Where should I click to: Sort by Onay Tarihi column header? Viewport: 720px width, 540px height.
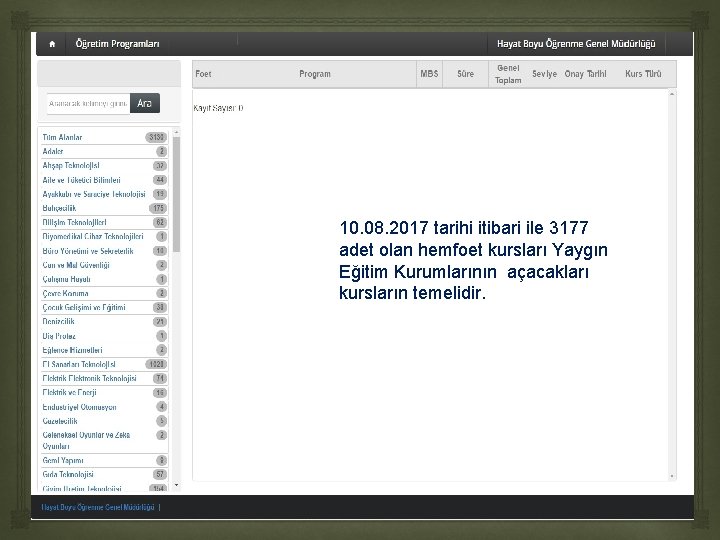tap(585, 74)
